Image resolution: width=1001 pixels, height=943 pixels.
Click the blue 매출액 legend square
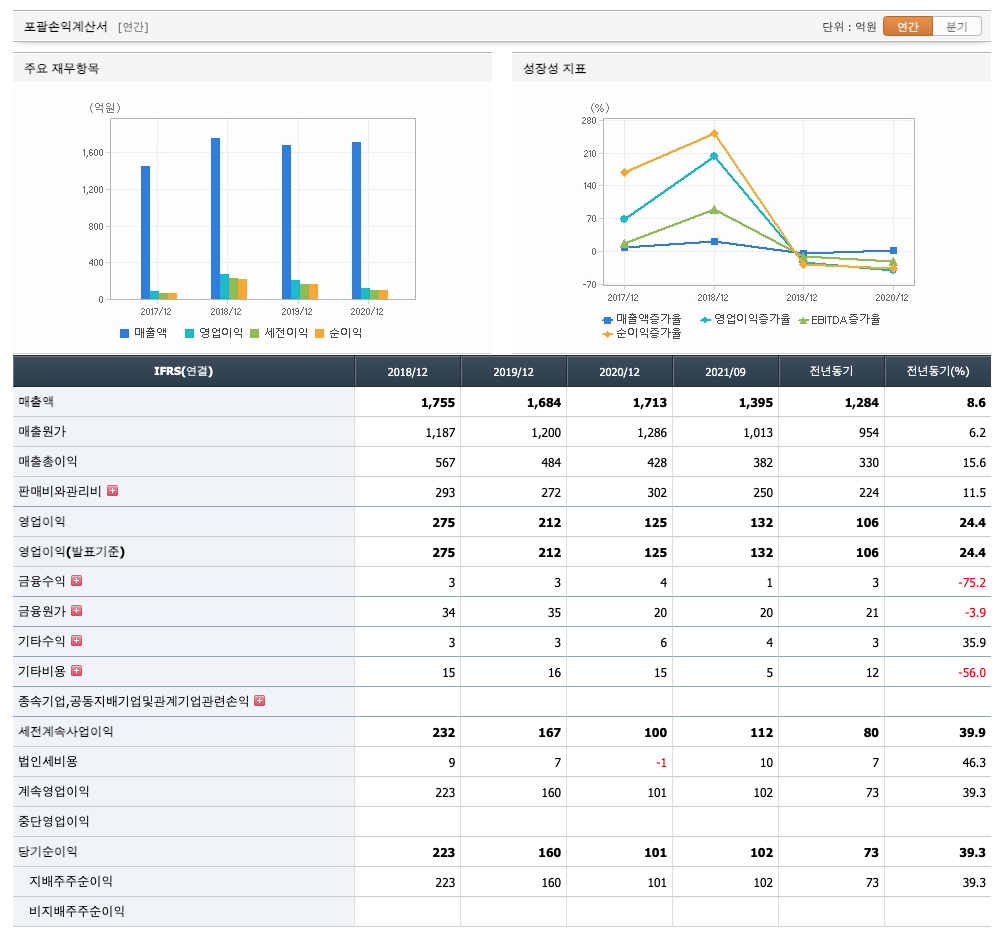click(124, 333)
